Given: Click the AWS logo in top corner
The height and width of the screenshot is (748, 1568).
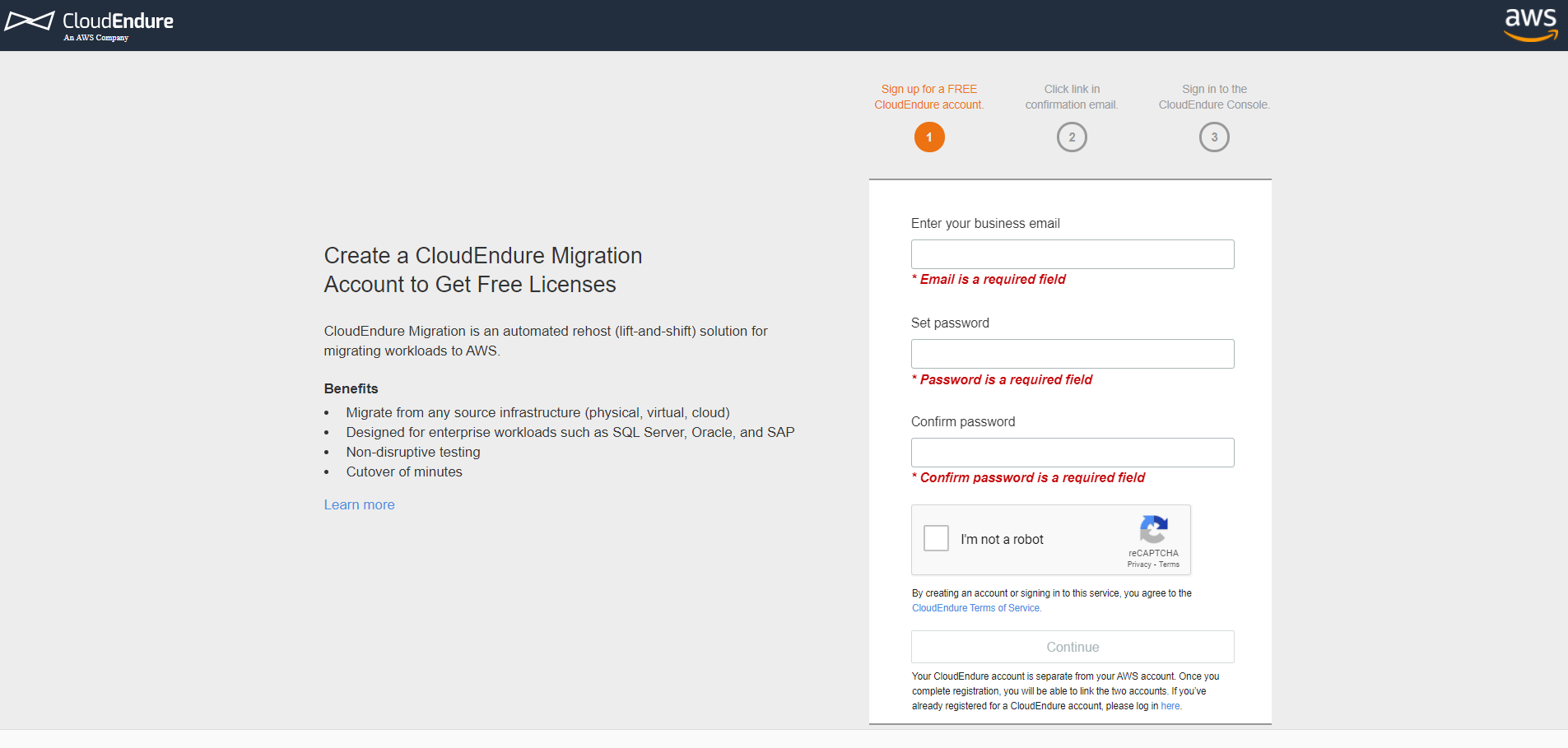Looking at the screenshot, I should click(1531, 25).
